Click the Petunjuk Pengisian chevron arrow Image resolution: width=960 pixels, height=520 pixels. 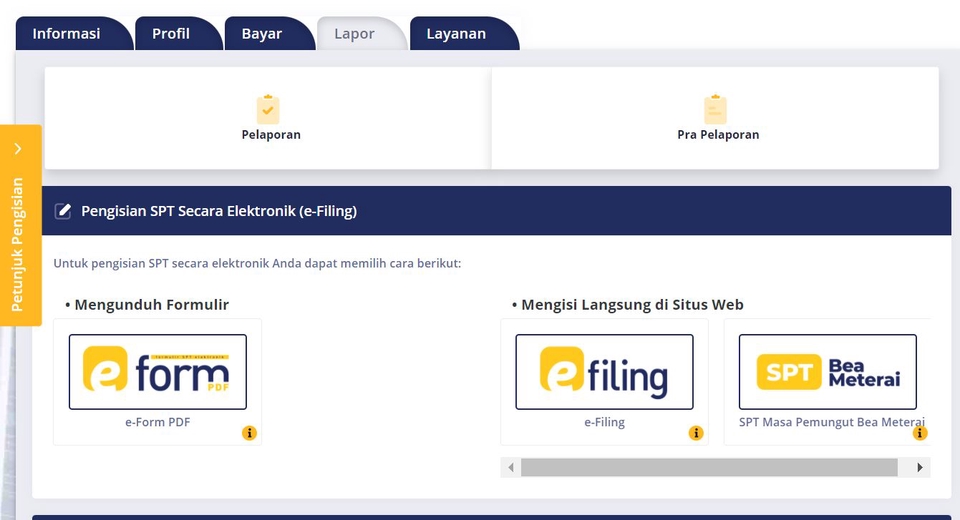tap(18, 149)
